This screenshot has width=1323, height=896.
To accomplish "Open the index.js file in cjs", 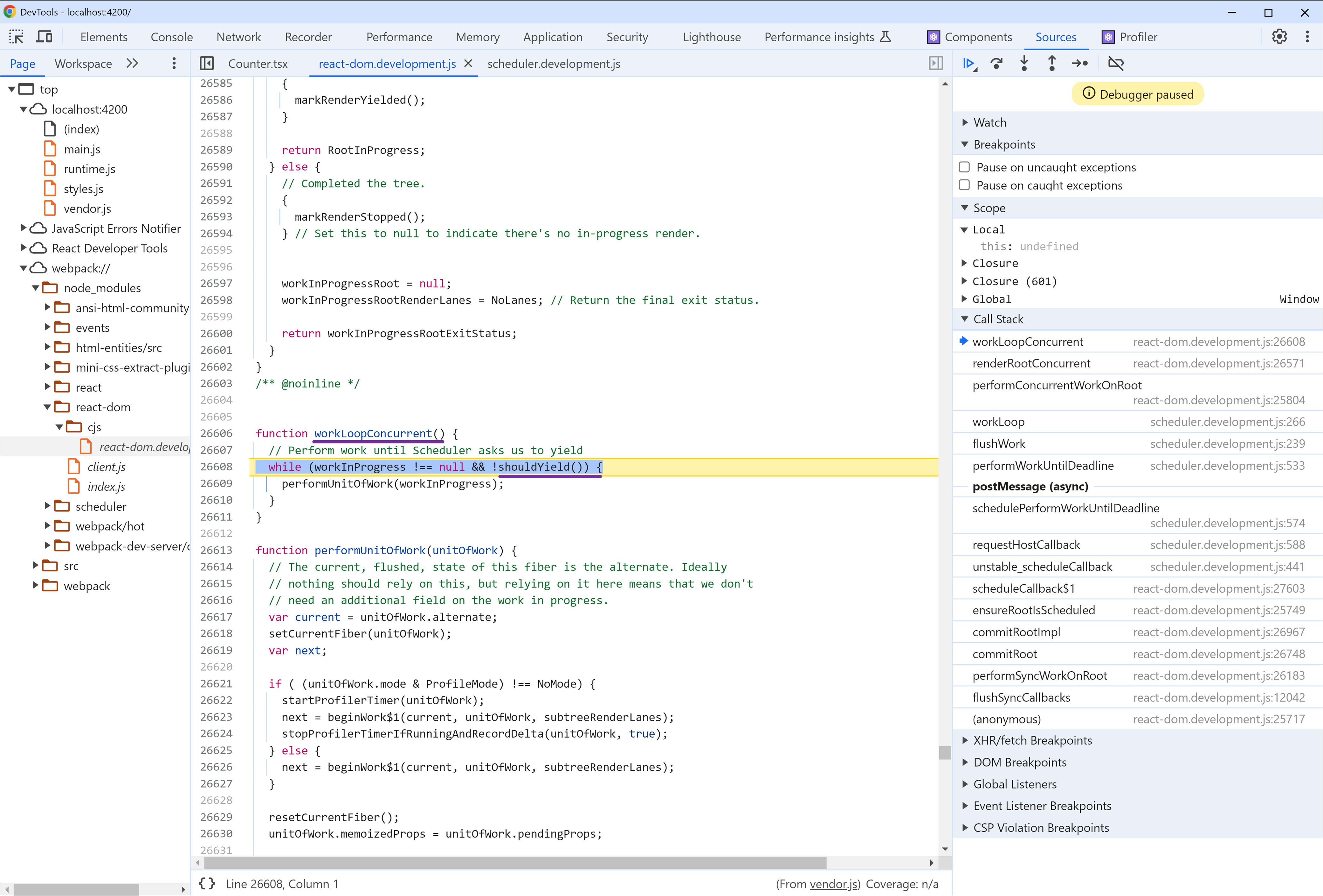I will [107, 487].
